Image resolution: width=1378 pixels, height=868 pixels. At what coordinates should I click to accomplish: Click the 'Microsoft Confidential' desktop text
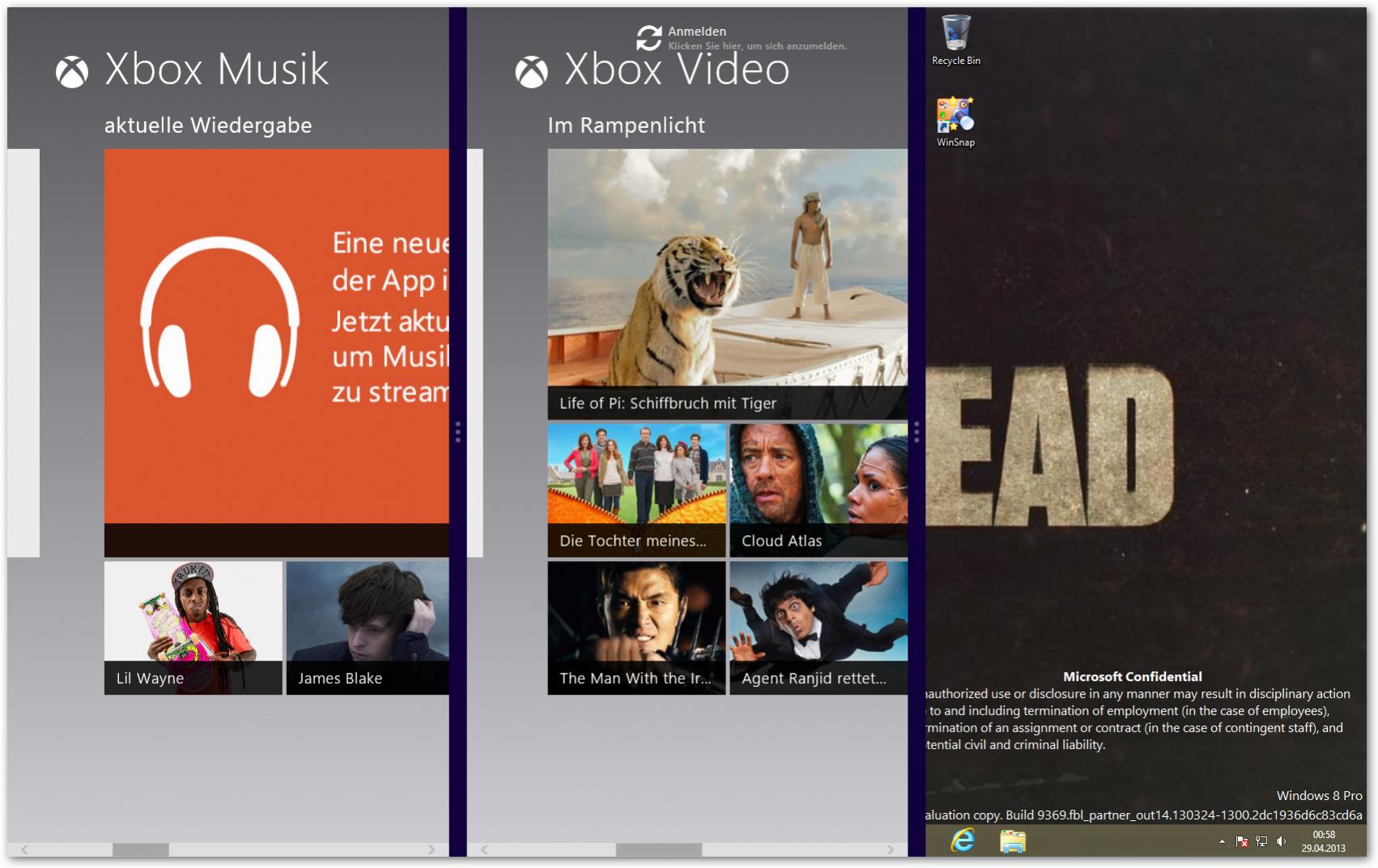click(1133, 677)
